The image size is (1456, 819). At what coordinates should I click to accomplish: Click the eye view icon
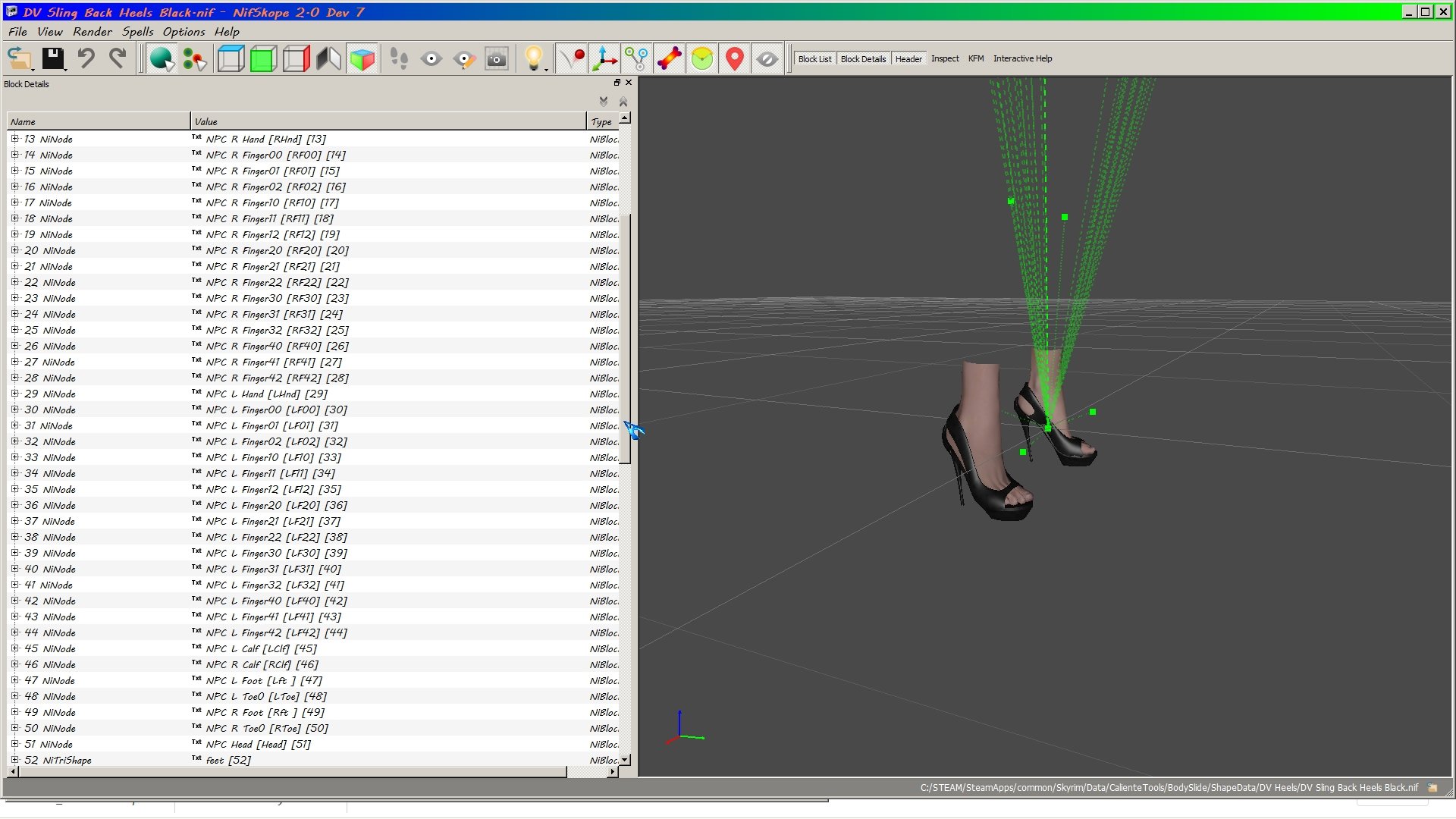[431, 58]
